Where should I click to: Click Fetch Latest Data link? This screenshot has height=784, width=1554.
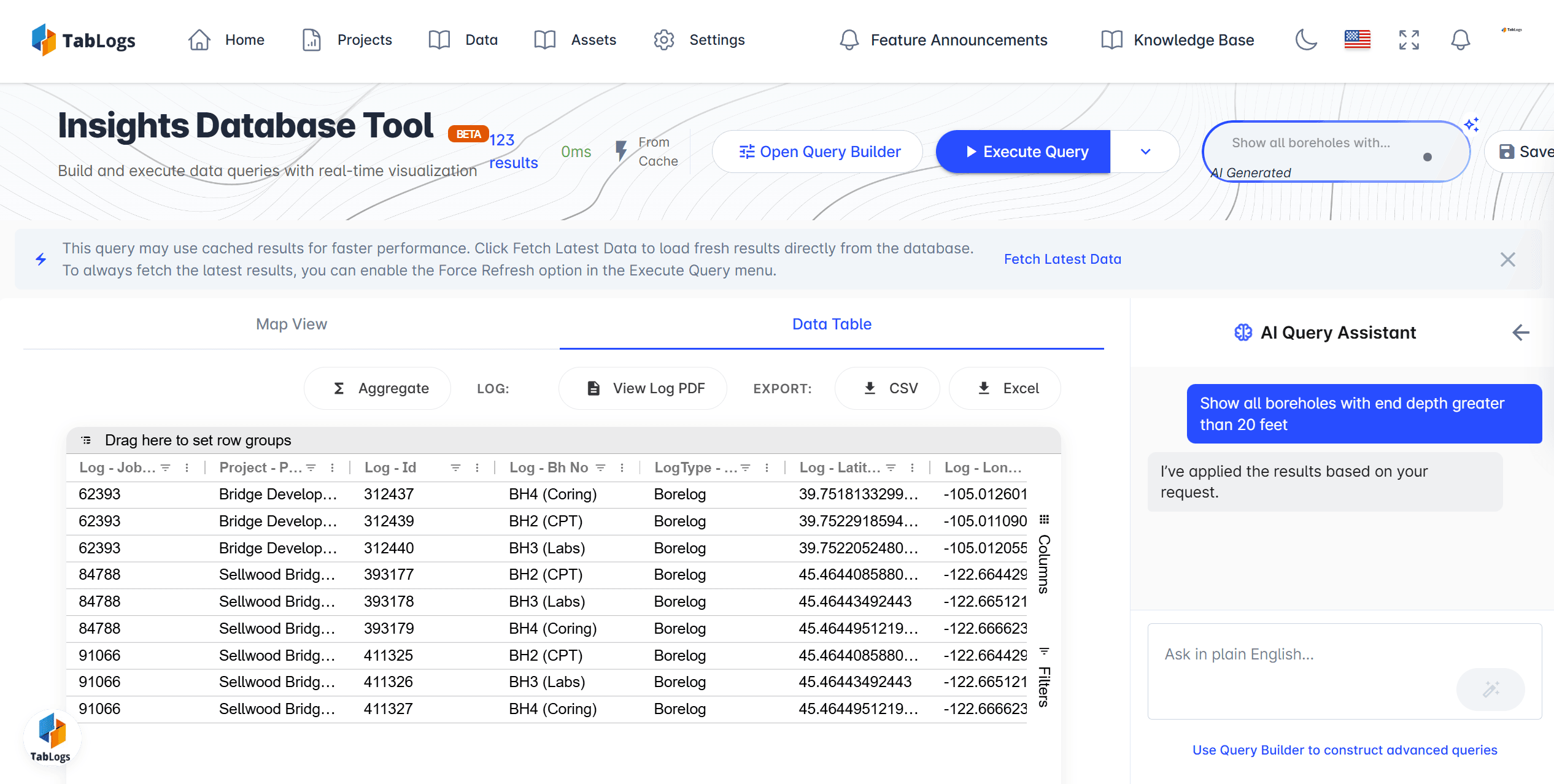pos(1062,259)
